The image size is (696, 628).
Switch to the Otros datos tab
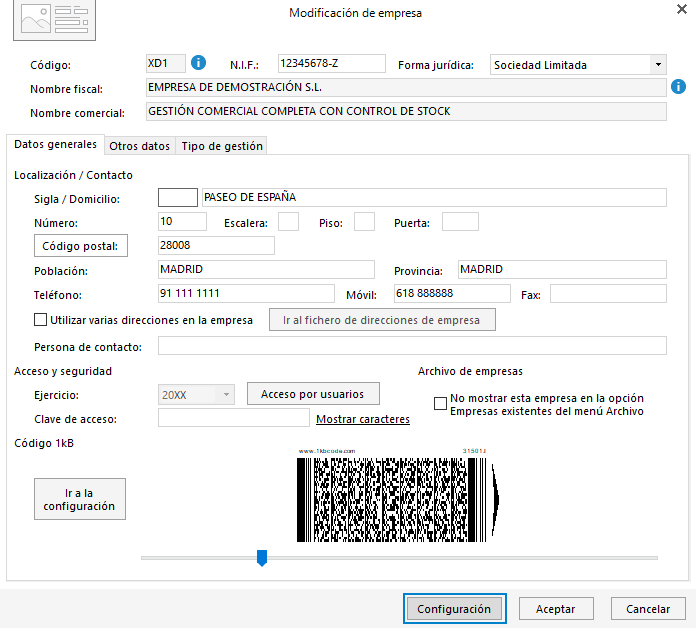point(139,146)
